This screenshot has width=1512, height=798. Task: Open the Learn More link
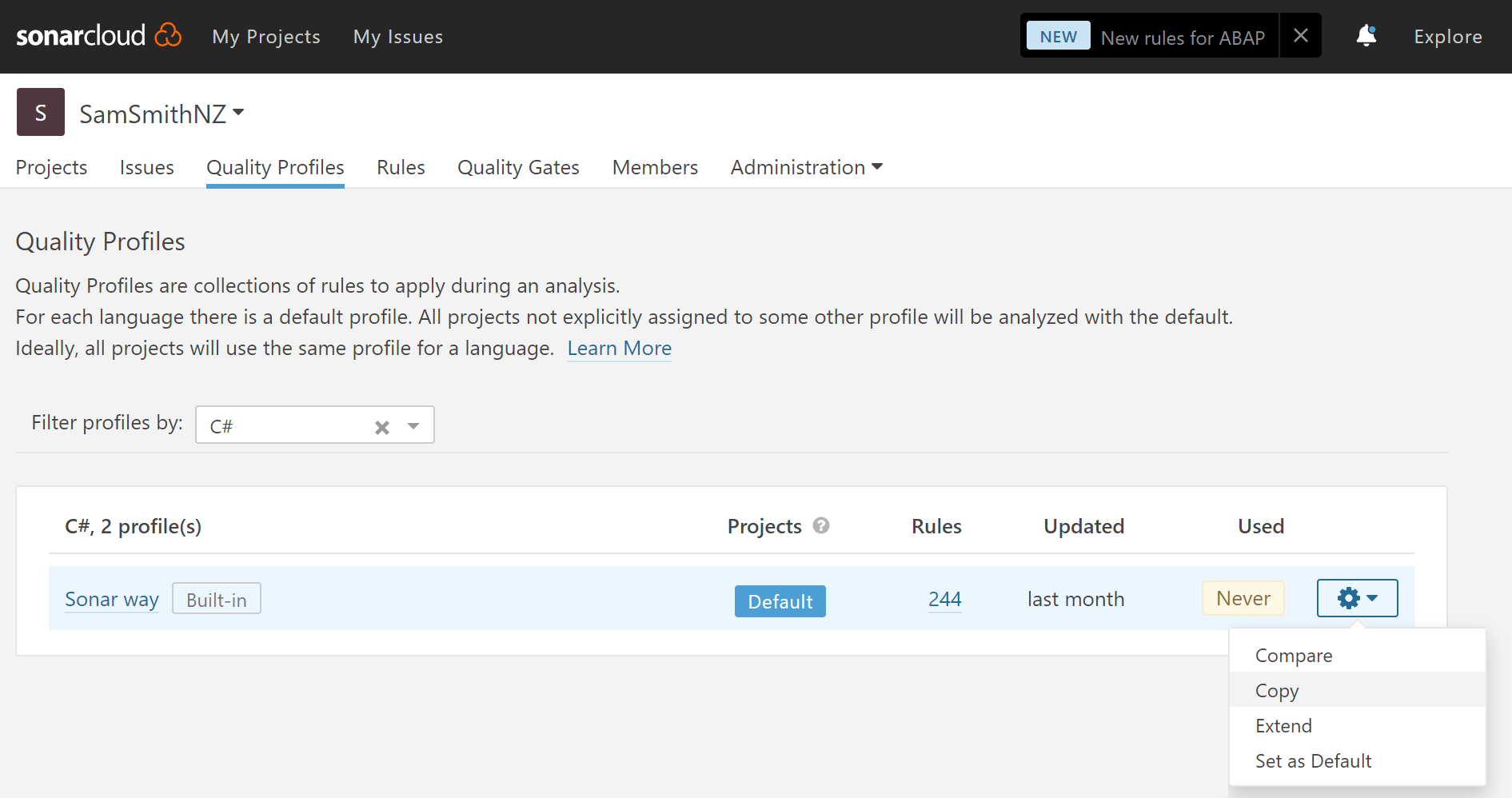(619, 349)
